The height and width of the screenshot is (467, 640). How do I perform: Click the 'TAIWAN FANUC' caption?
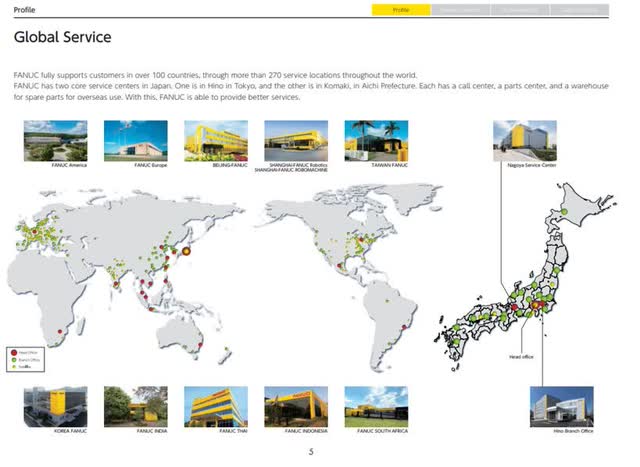click(x=390, y=165)
